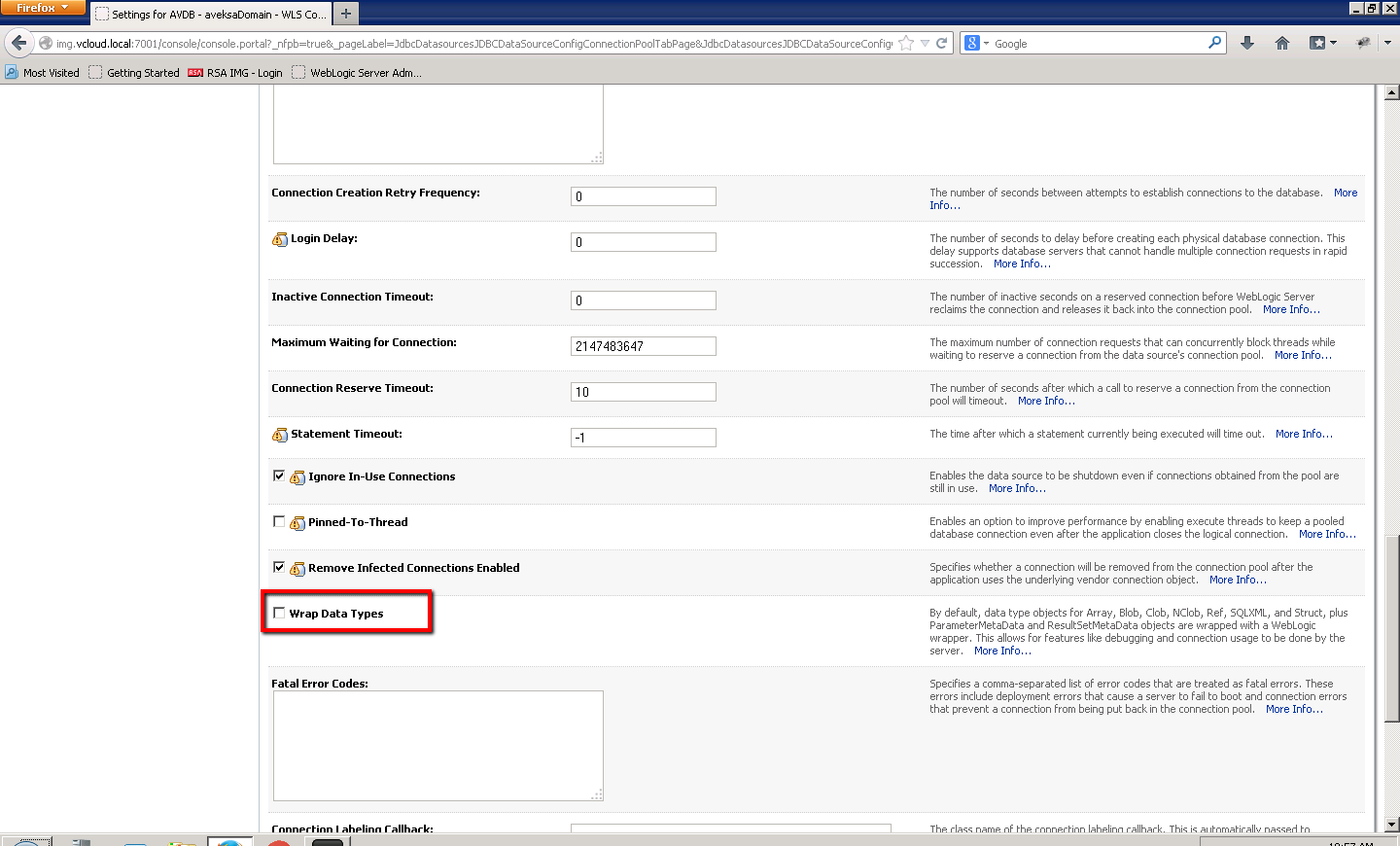Open More Info link for Wrap Data Types
The image size is (1400, 846).
1001,651
